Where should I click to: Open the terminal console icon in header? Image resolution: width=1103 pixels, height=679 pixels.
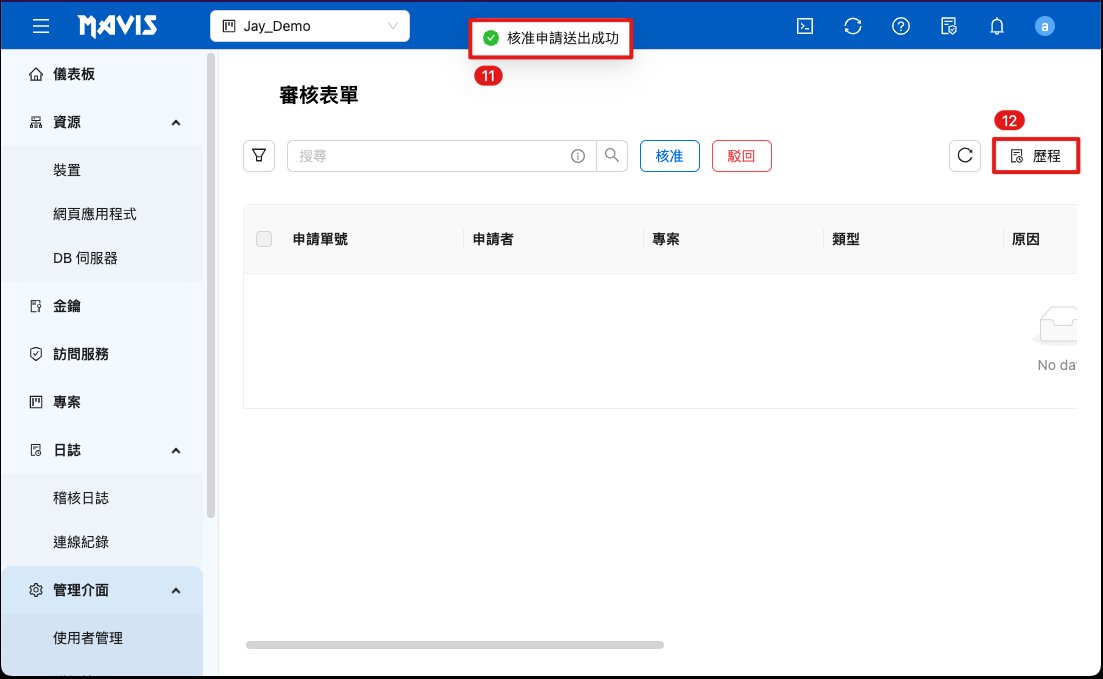tap(804, 26)
